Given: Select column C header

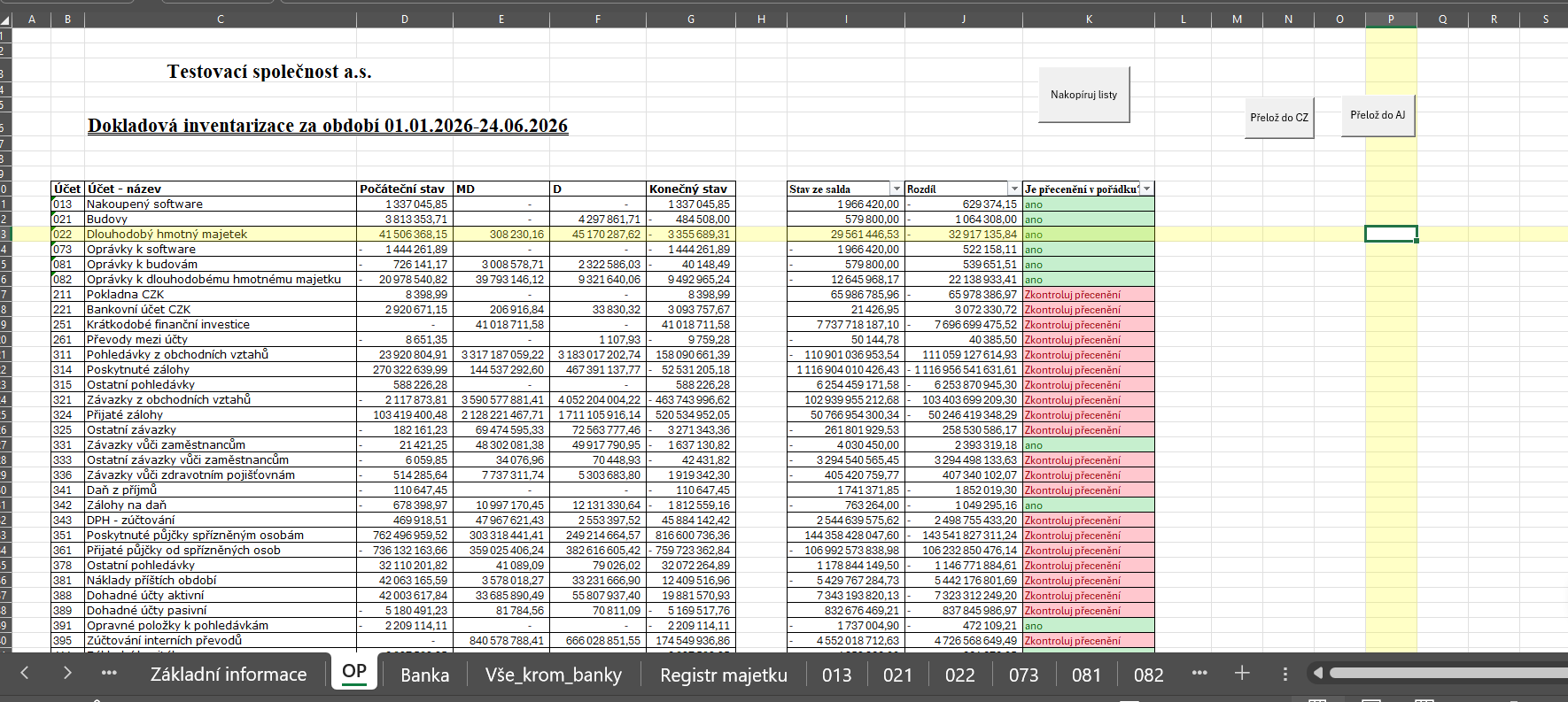Looking at the screenshot, I should point(221,19).
